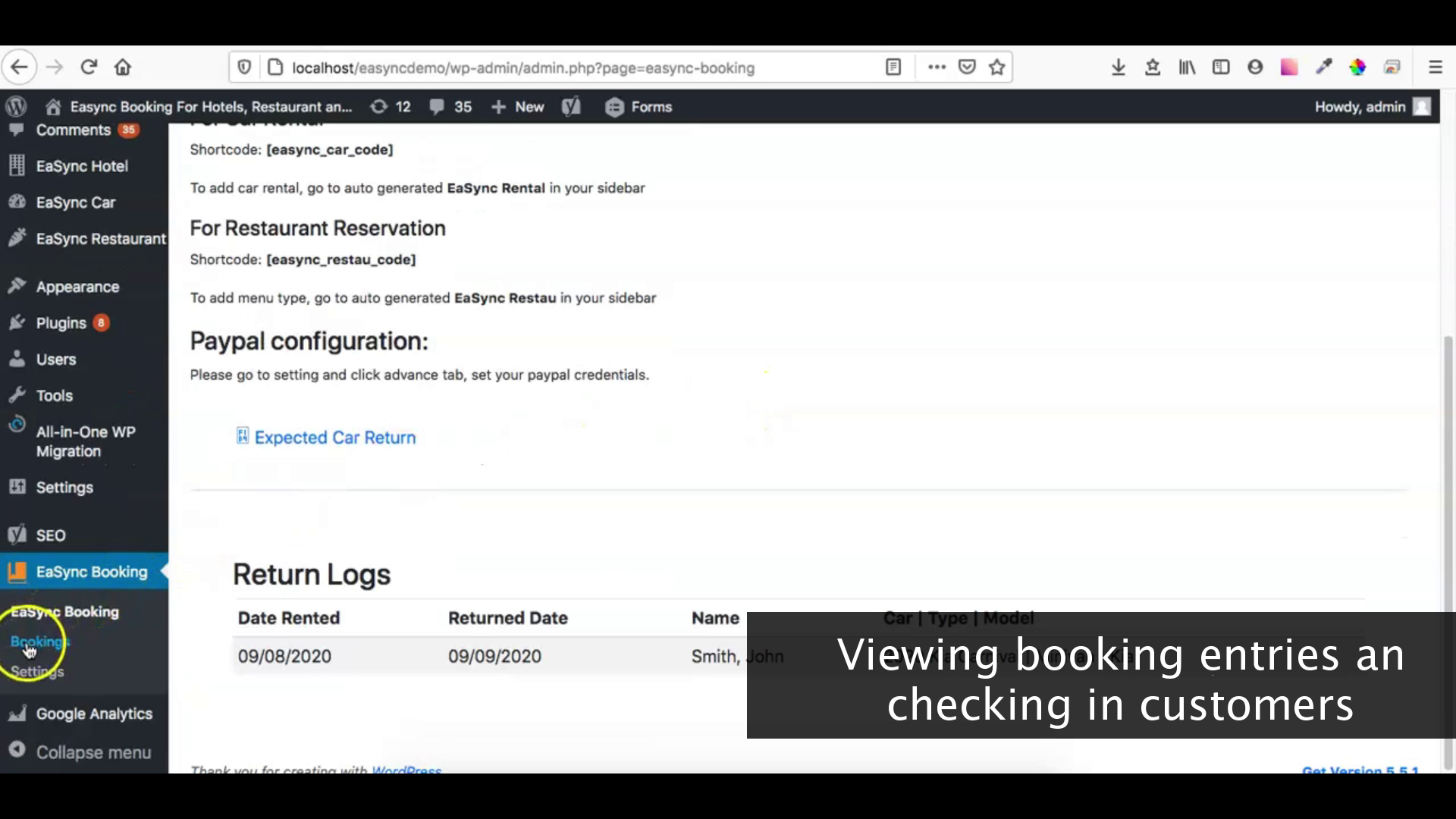Image resolution: width=1456 pixels, height=819 pixels.
Task: Click Bookings under EaSync Booking
Action: pyautogui.click(x=36, y=642)
